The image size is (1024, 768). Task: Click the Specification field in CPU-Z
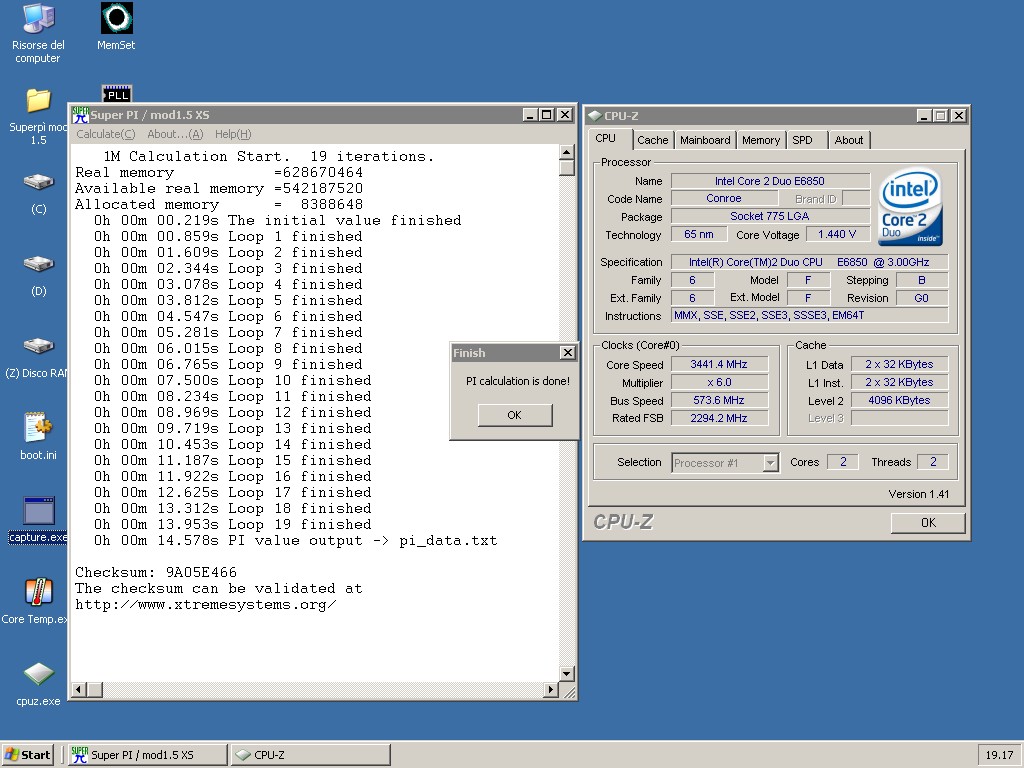pos(810,262)
